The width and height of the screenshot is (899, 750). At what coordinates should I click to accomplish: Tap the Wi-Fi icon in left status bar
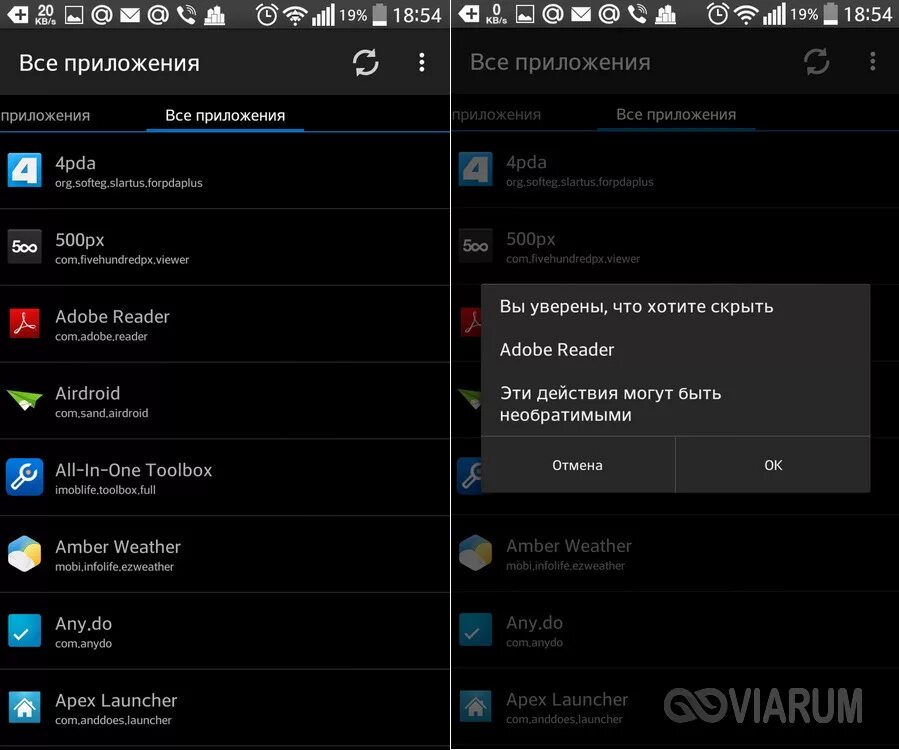(295, 16)
